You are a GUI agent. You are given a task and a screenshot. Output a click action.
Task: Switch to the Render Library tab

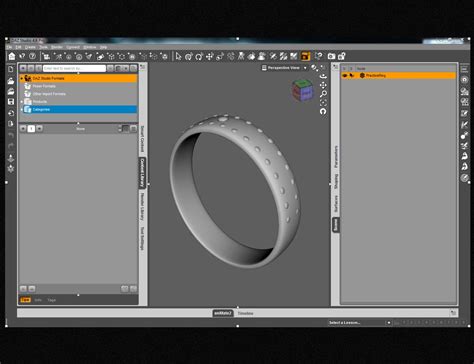(142, 206)
